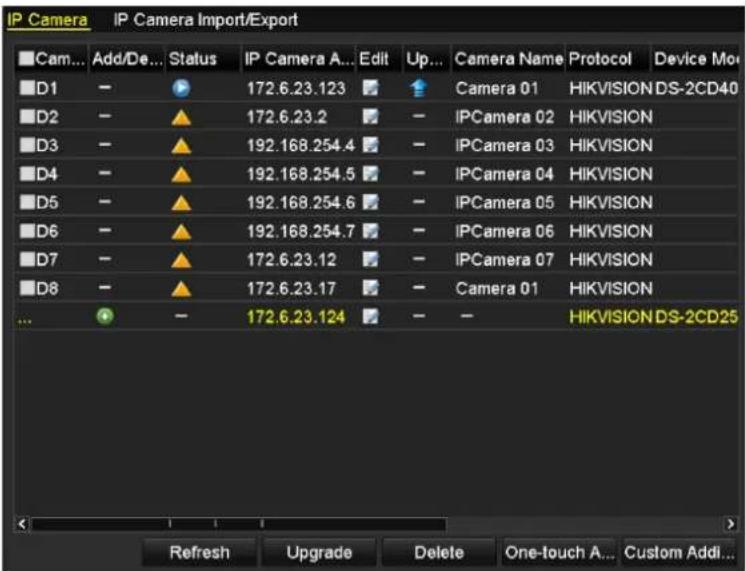
Task: Click the IPCamera 06 name cell
Action: pyautogui.click(x=504, y=231)
